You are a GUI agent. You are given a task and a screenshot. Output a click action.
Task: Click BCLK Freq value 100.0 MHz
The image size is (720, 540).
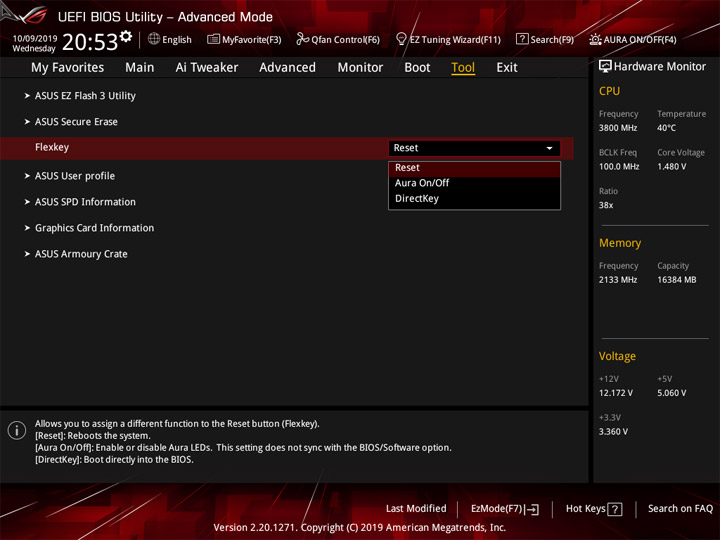619,167
